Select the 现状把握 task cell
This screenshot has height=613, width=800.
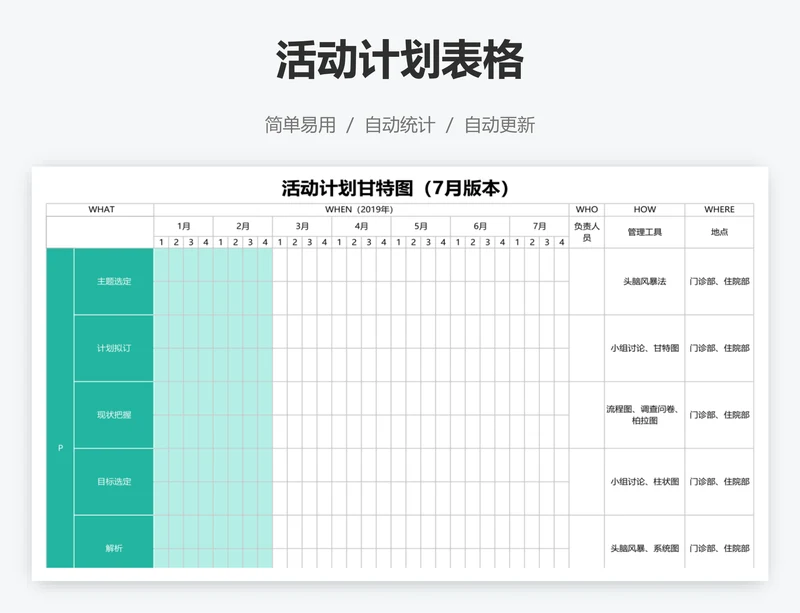pos(114,415)
